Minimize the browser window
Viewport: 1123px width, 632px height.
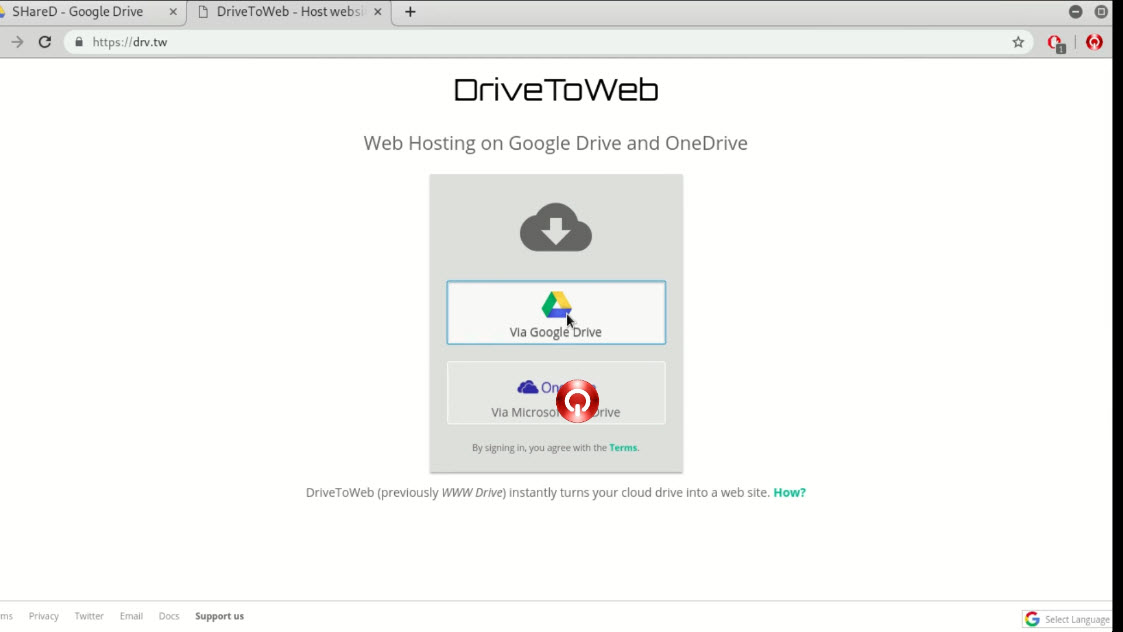[x=1075, y=12]
